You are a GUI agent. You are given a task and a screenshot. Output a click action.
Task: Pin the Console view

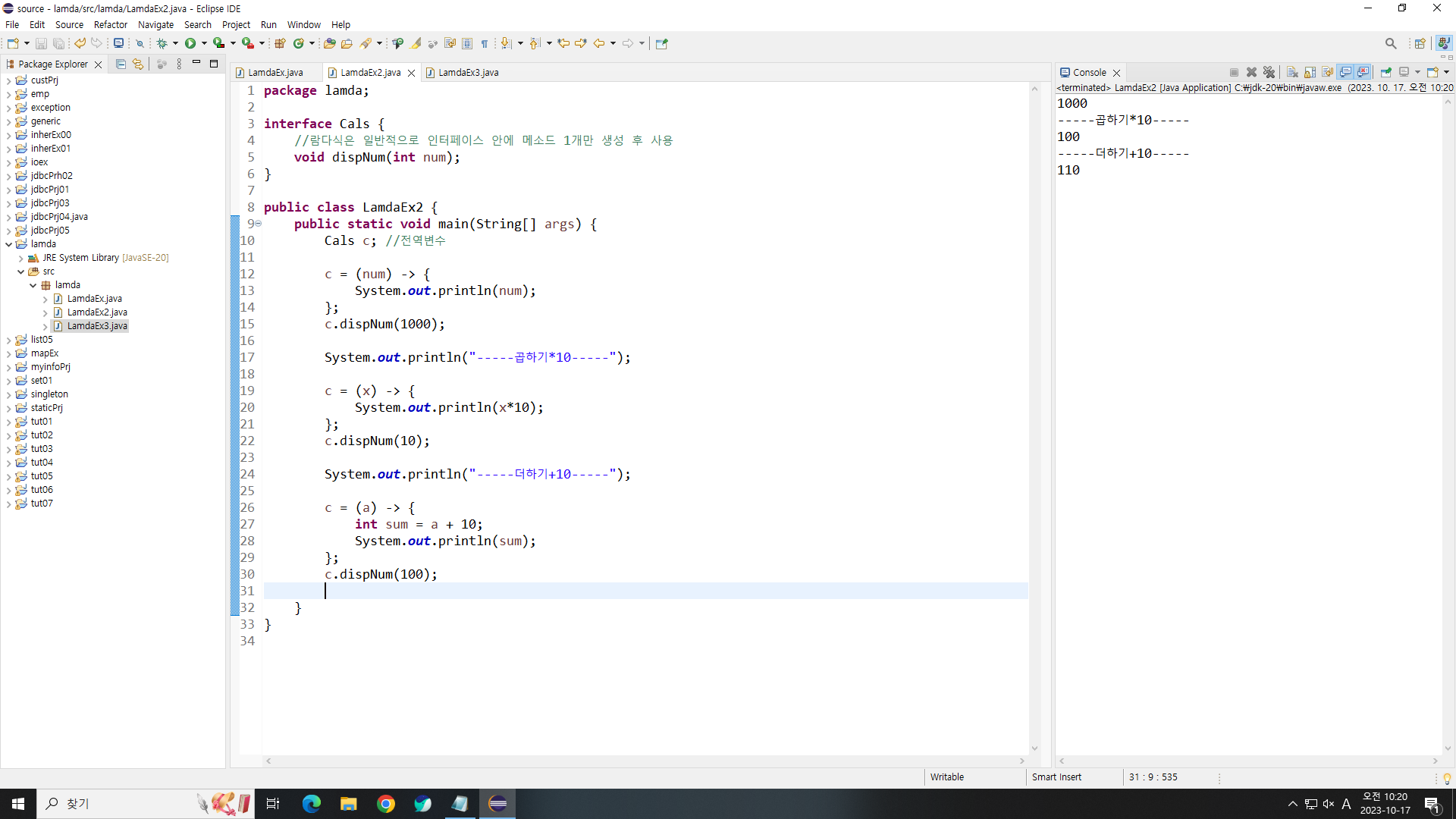click(1385, 72)
